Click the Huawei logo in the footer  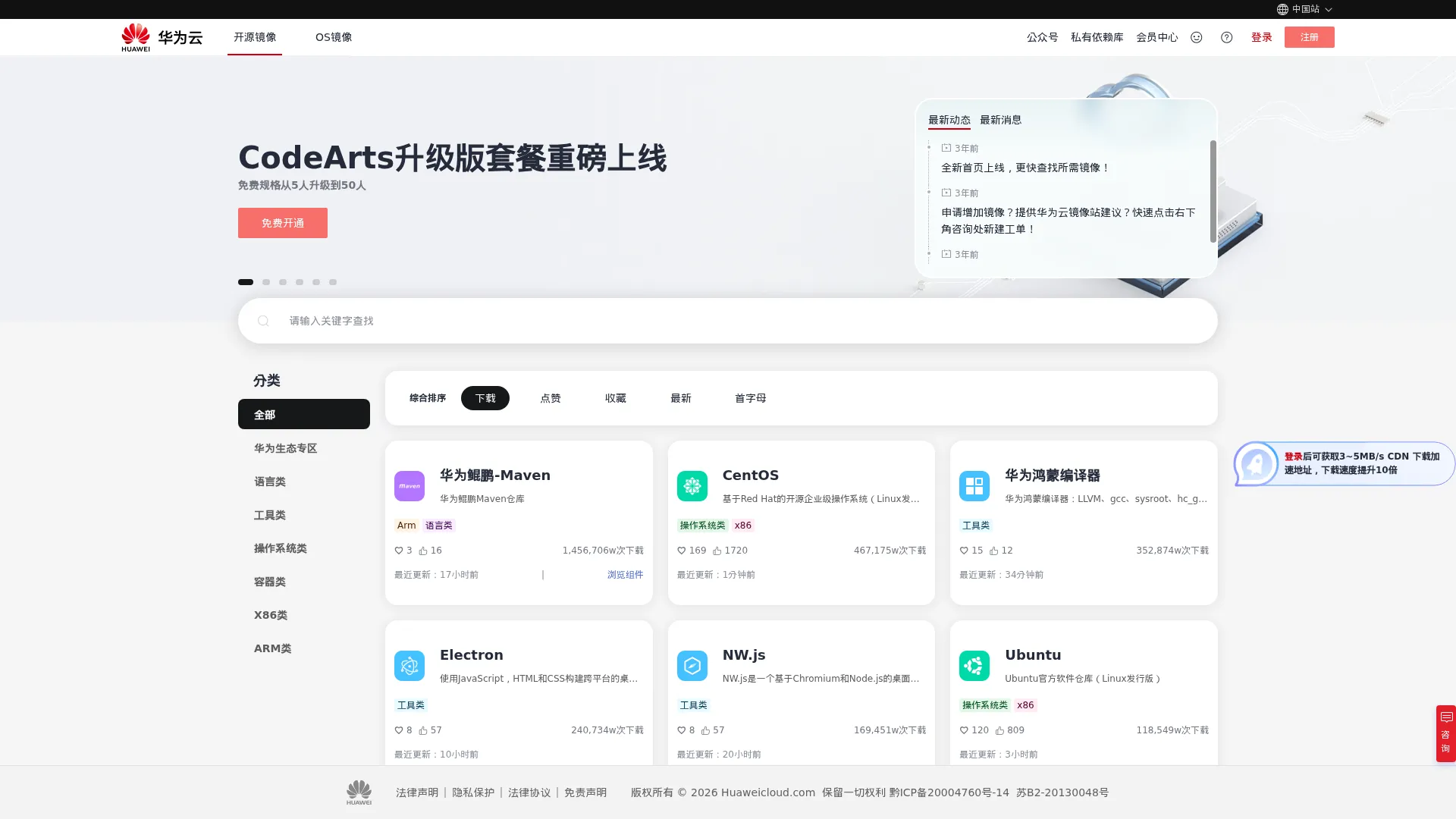coord(359,792)
